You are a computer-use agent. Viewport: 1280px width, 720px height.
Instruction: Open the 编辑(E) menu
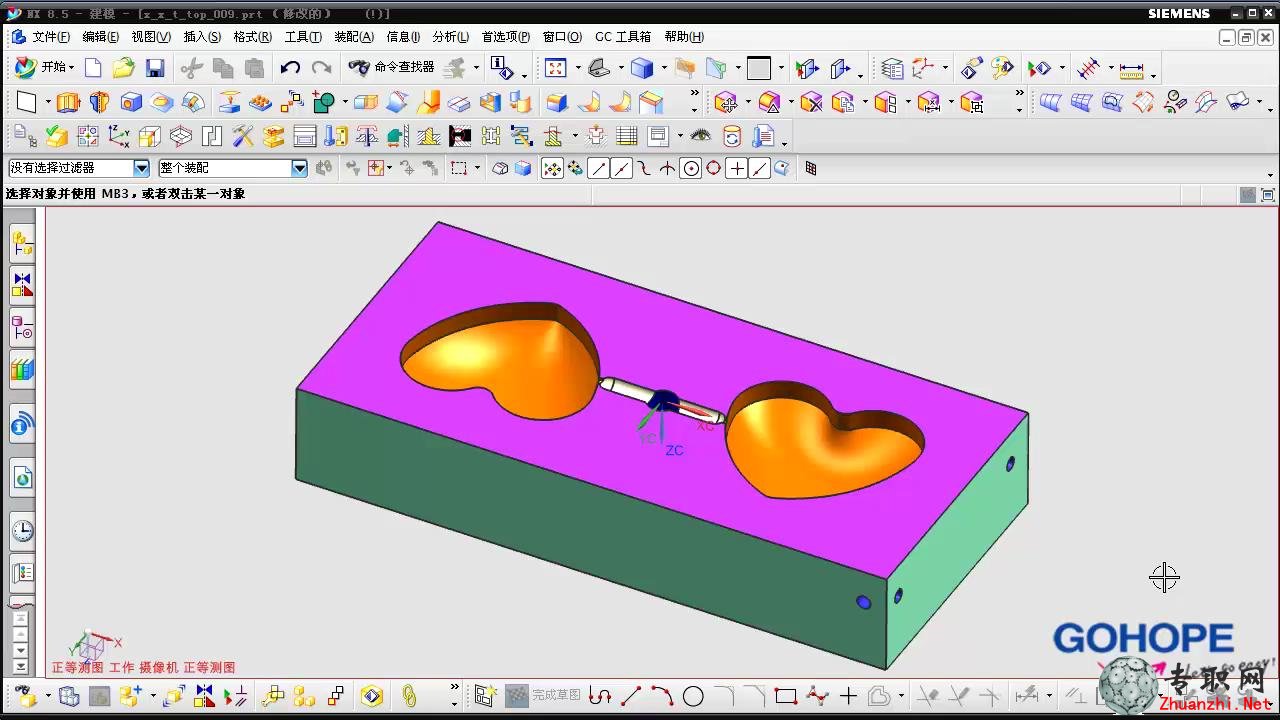pyautogui.click(x=101, y=37)
